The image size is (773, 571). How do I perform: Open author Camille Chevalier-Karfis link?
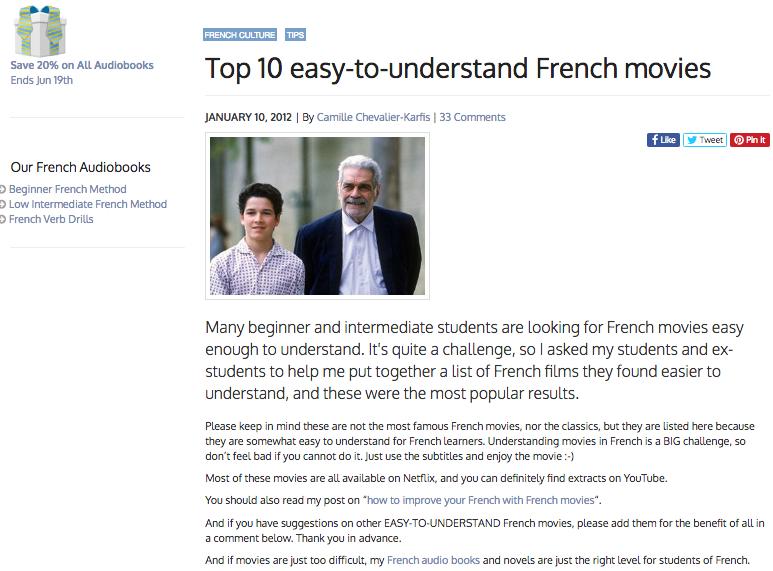(x=373, y=117)
